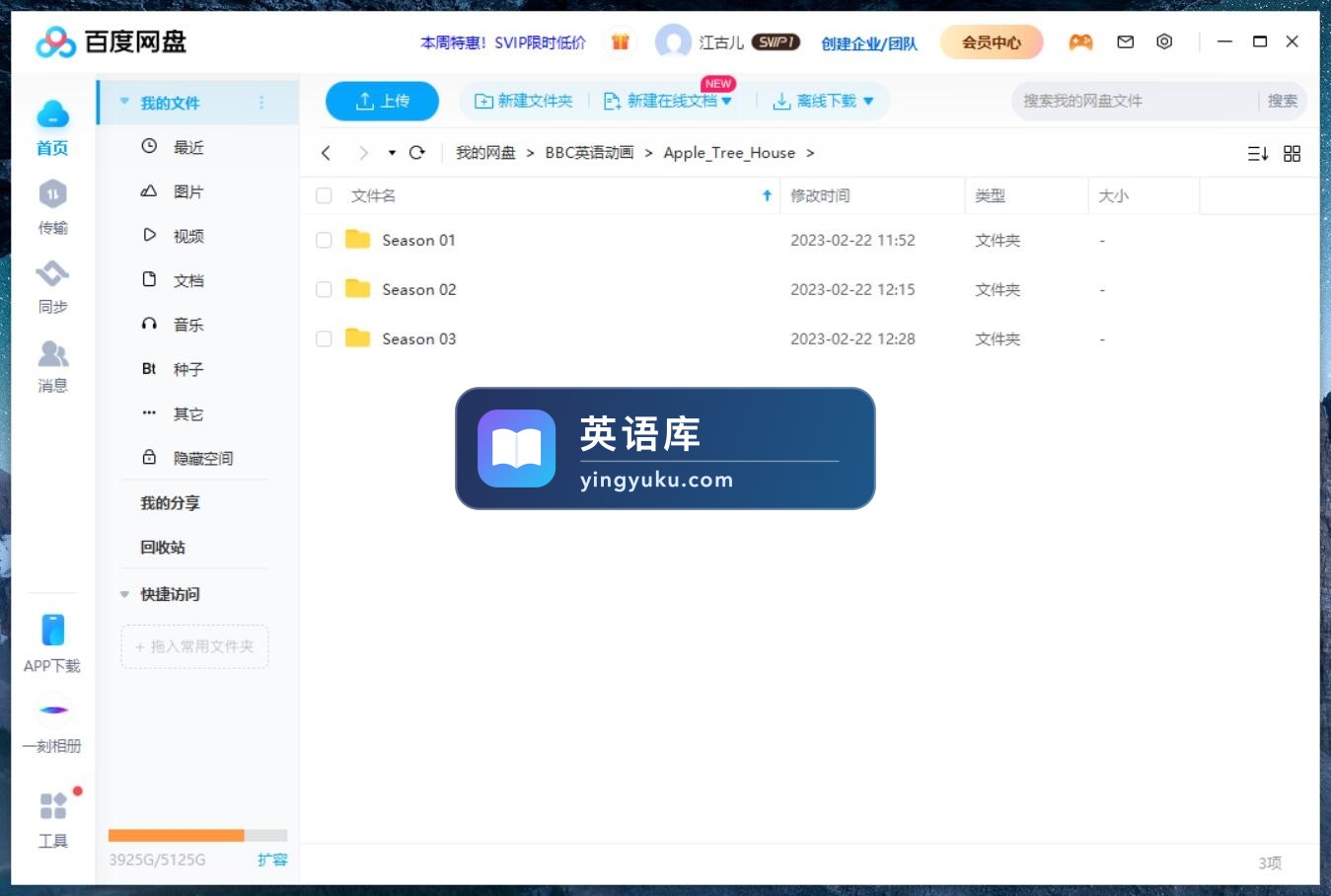Sort by the 修改时间 column header
The image size is (1331, 896).
point(820,195)
